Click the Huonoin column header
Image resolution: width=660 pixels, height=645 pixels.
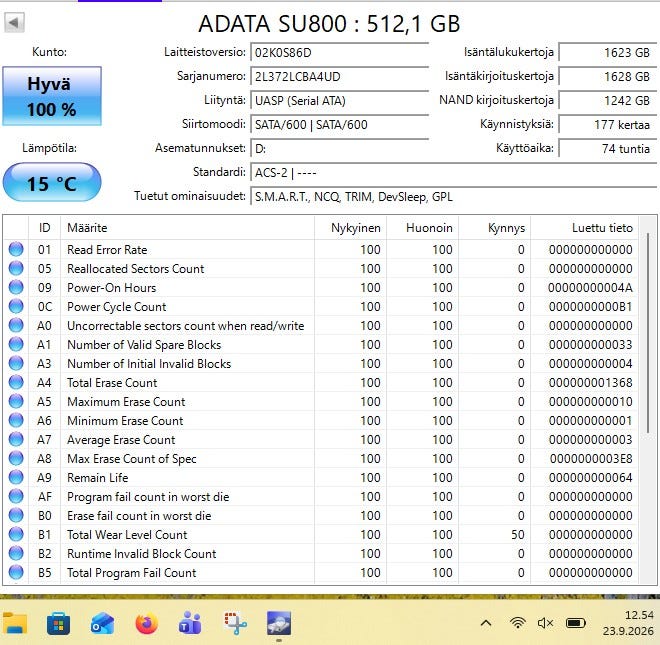(x=423, y=228)
